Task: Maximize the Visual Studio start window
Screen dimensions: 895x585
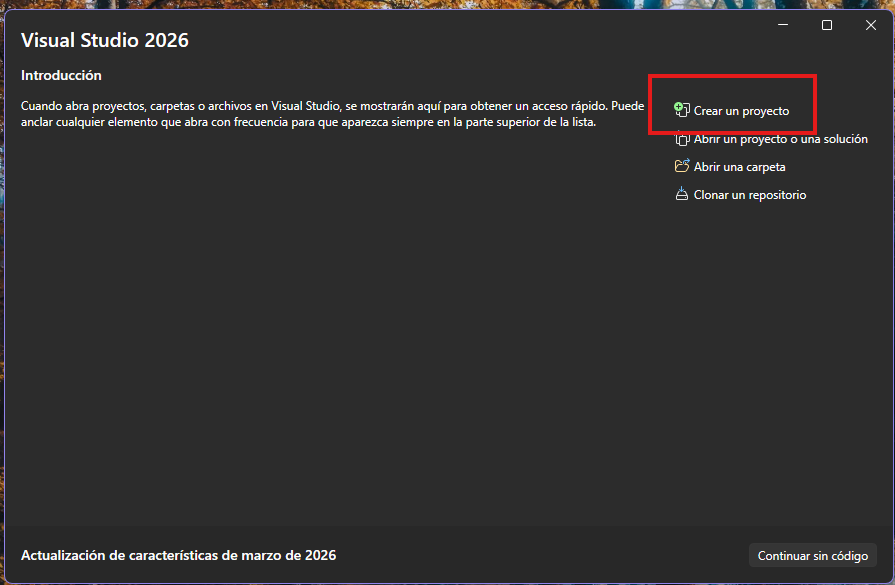Action: pyautogui.click(x=827, y=26)
